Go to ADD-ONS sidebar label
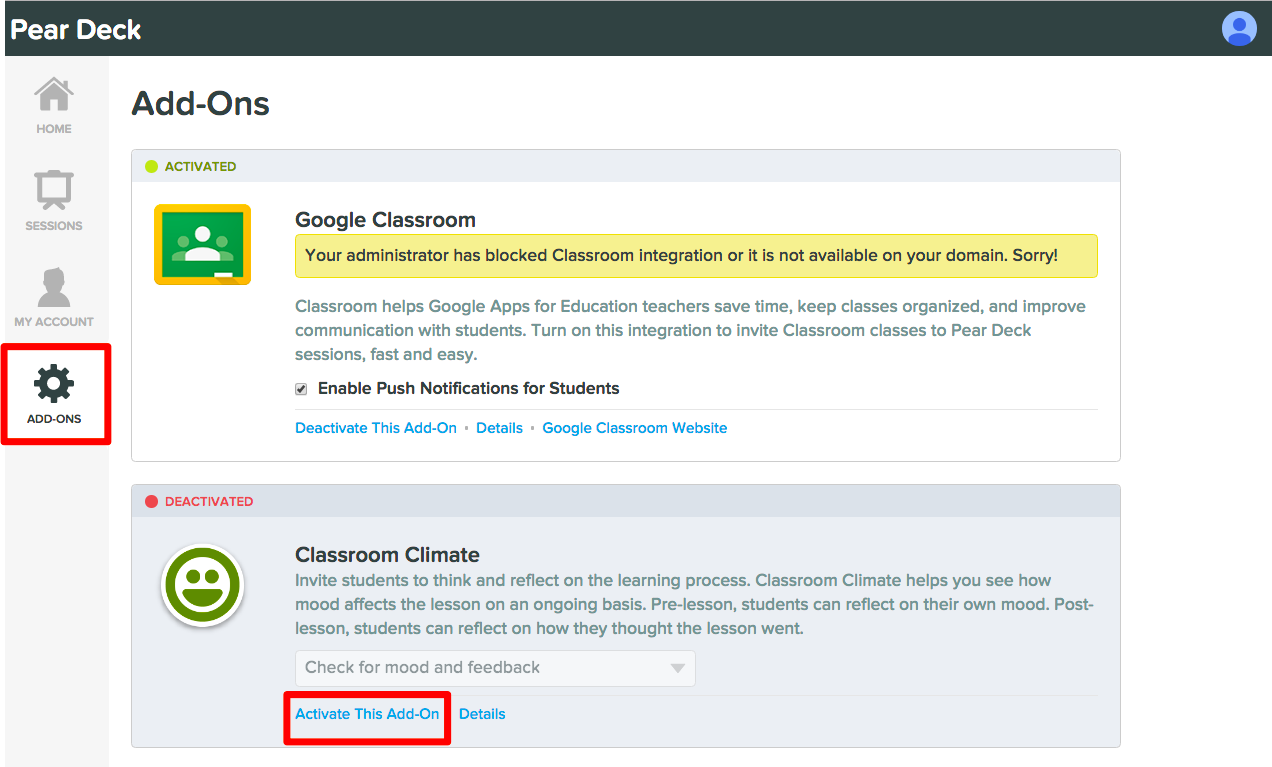This screenshot has height=767, width=1272. (x=54, y=419)
